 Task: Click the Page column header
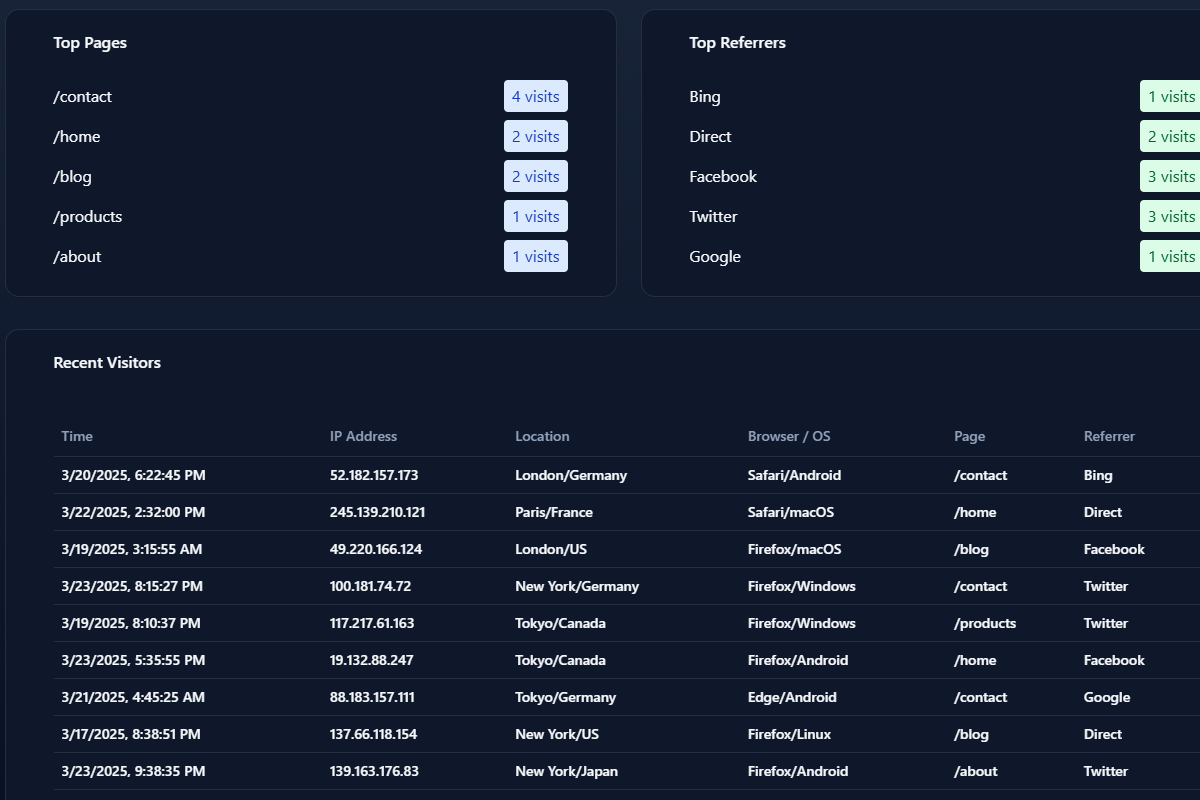[x=969, y=436]
